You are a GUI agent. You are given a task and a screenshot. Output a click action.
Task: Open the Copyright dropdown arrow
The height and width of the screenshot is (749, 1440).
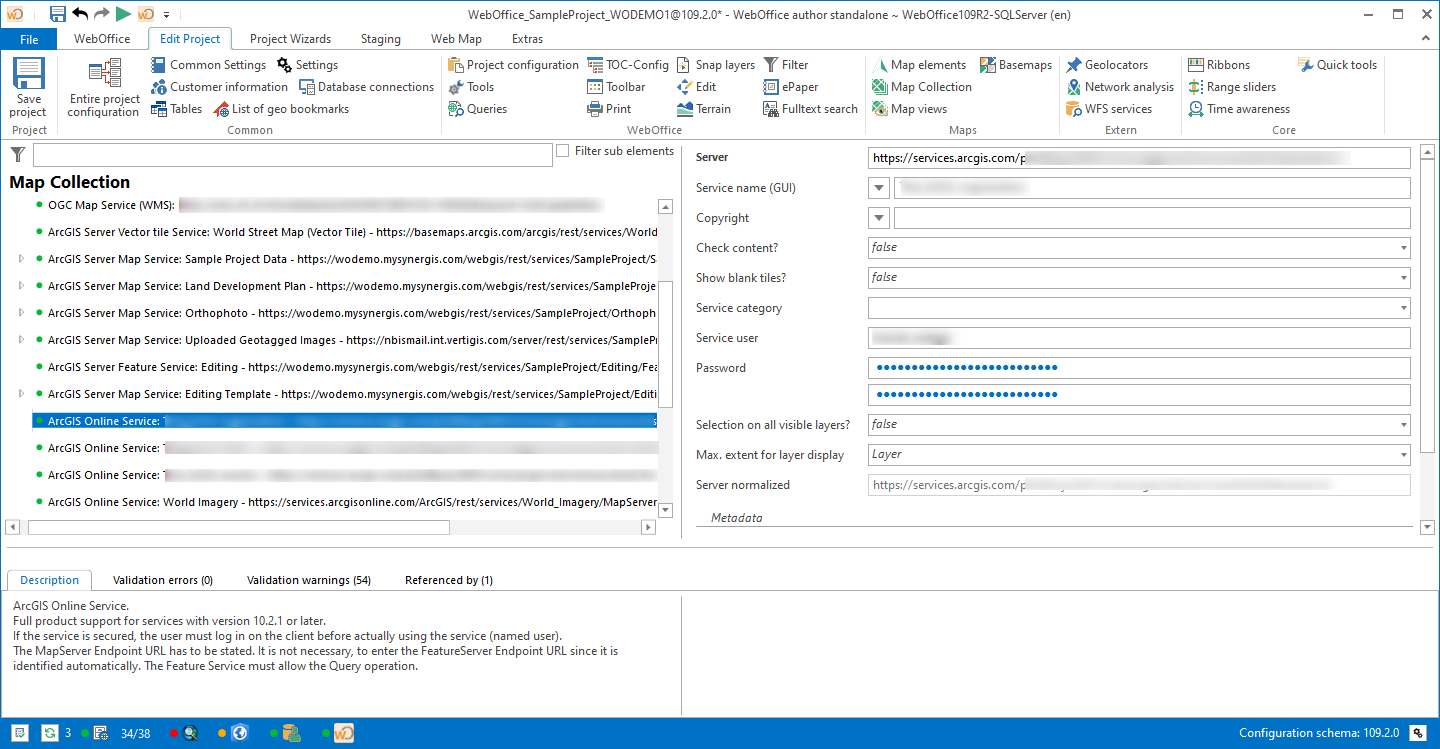[x=877, y=217]
